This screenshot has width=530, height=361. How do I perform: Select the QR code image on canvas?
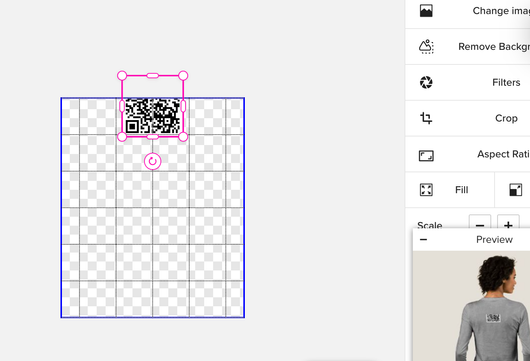coord(153,116)
